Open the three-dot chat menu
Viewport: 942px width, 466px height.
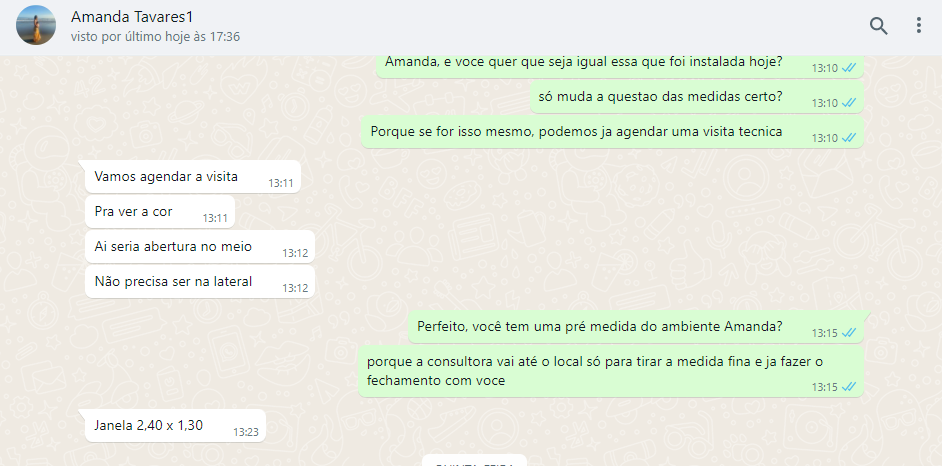click(x=919, y=25)
